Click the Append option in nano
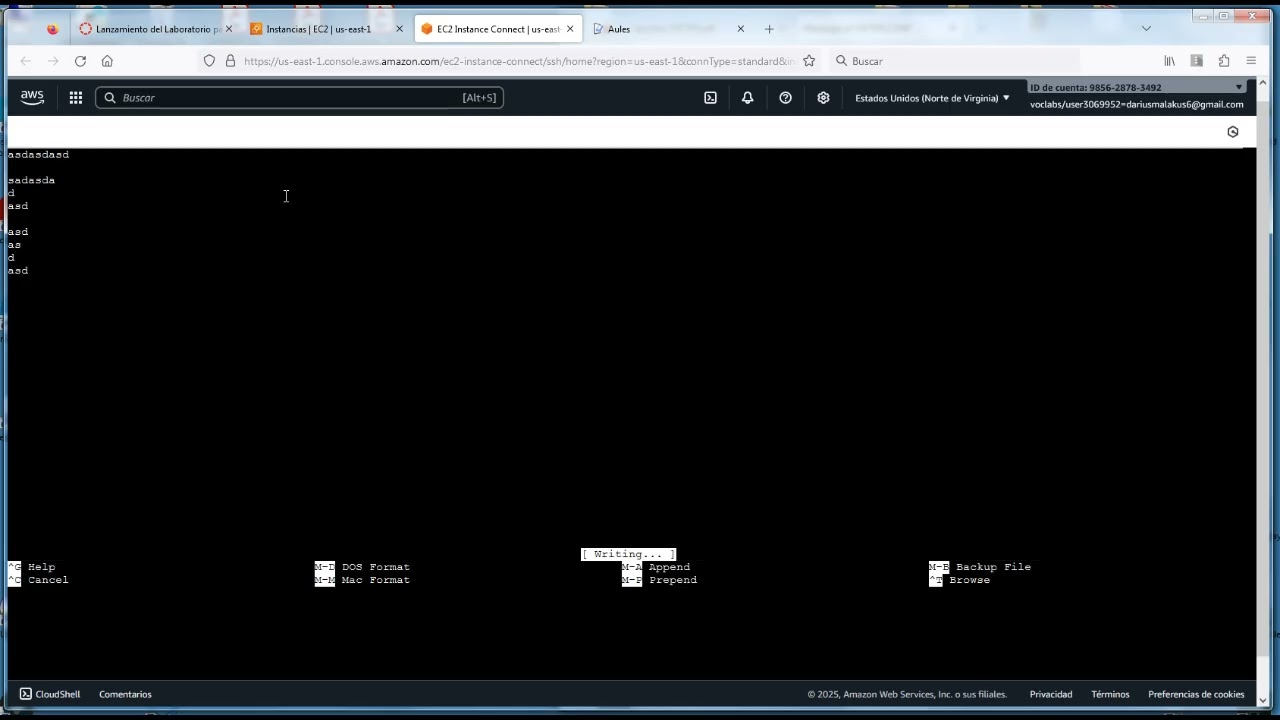The height and width of the screenshot is (720, 1280). coord(657,567)
